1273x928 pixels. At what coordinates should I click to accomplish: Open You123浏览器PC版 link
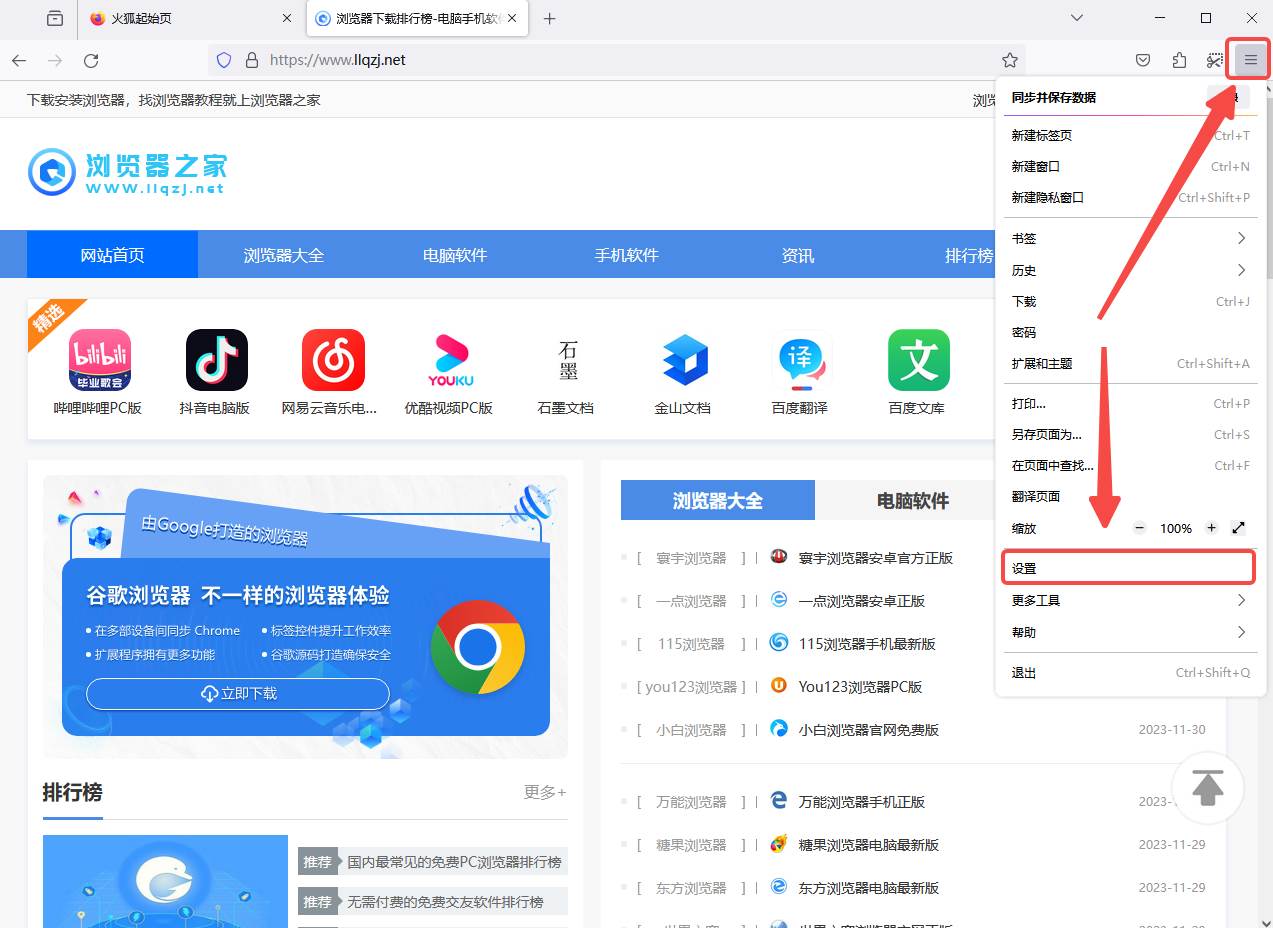[860, 687]
